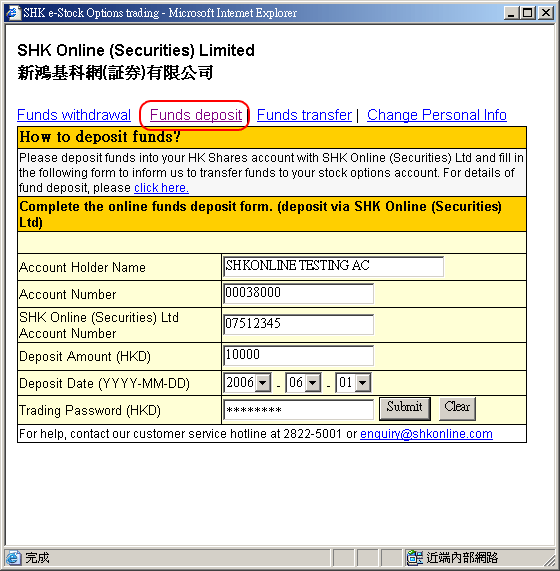Click the Deposit Amount (HKD) field
Screen dimensions: 560x571
(x=298, y=355)
